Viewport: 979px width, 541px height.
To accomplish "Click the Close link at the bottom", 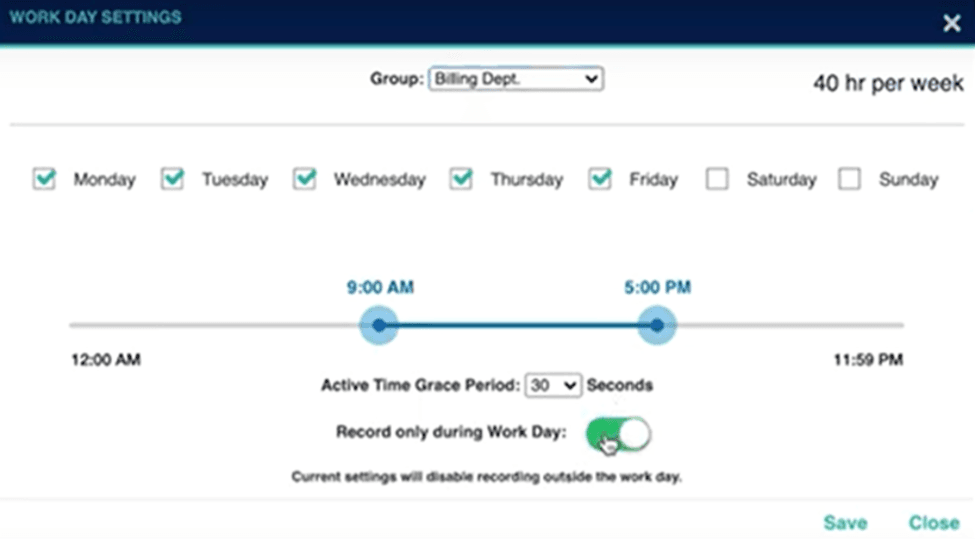I will click(933, 523).
